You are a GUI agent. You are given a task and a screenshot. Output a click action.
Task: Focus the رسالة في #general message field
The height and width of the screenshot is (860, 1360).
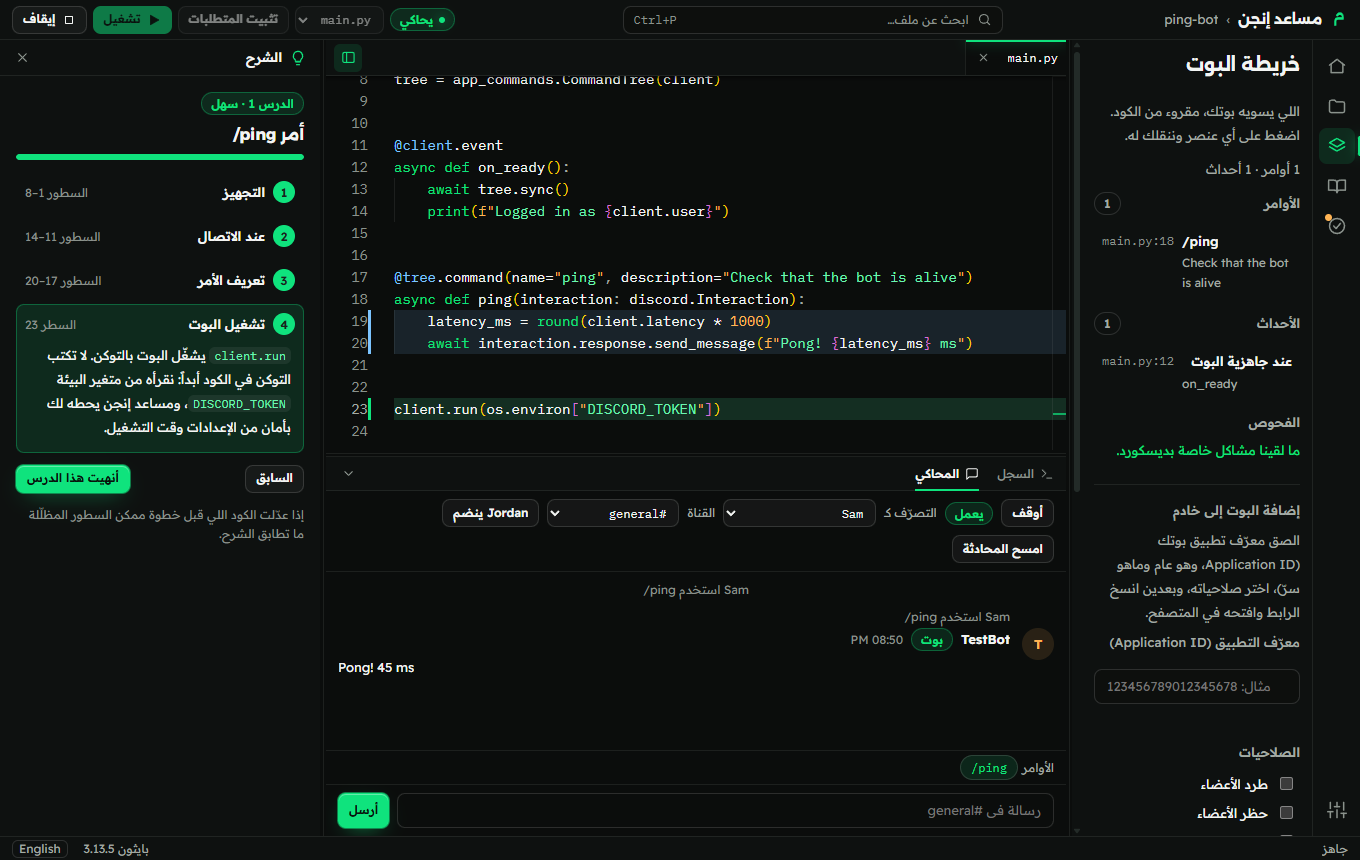point(725,811)
